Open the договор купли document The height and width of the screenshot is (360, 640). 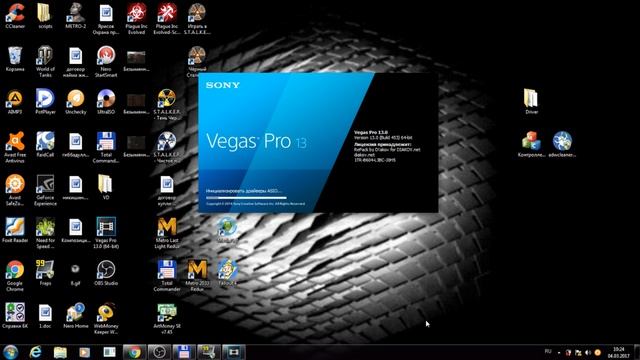[x=167, y=190]
